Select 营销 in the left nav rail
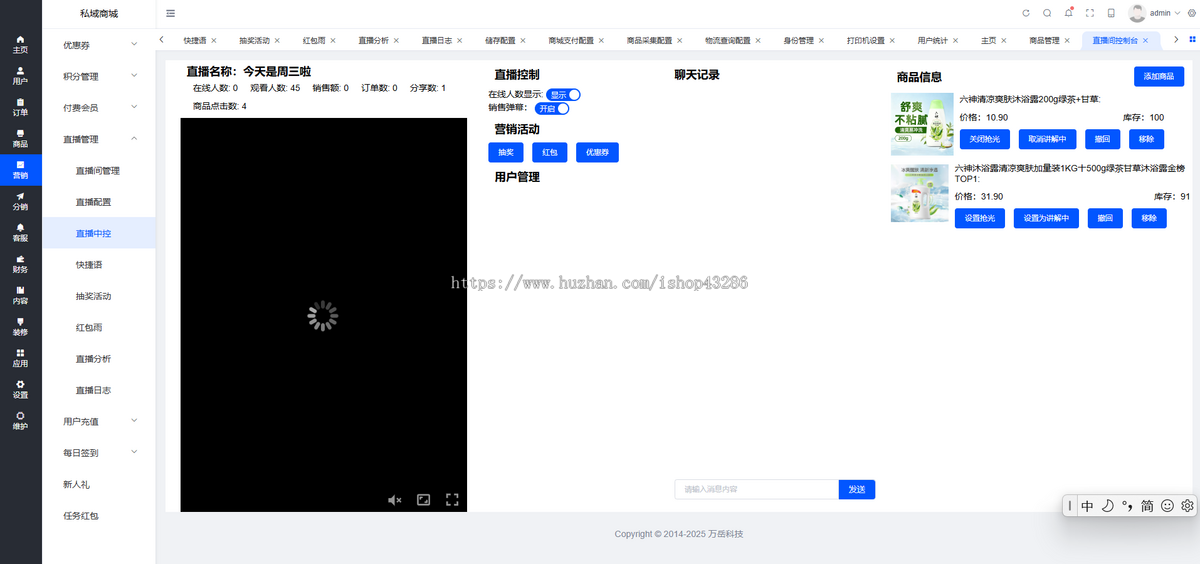The width and height of the screenshot is (1200, 564). click(x=20, y=170)
